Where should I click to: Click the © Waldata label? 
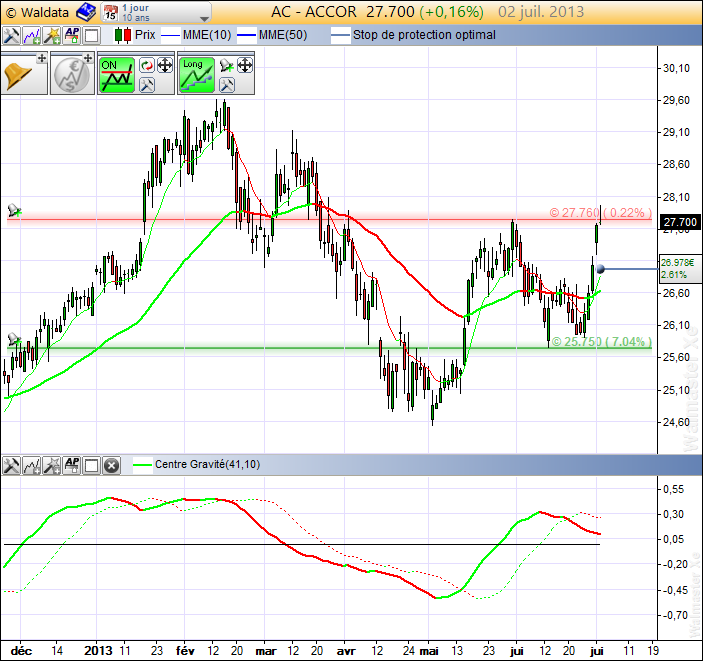pos(38,13)
